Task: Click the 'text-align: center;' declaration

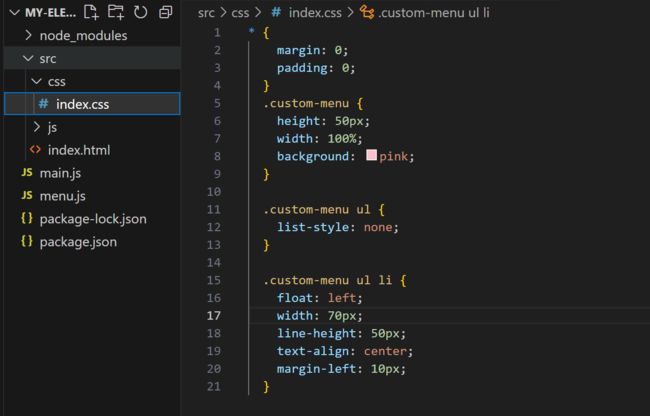Action: [345, 351]
